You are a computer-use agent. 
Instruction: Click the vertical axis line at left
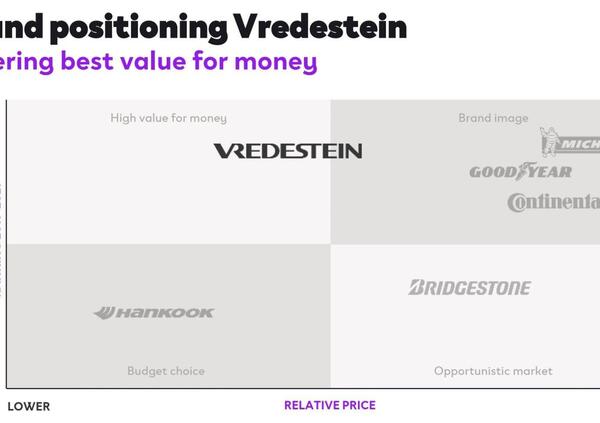coord(6,244)
